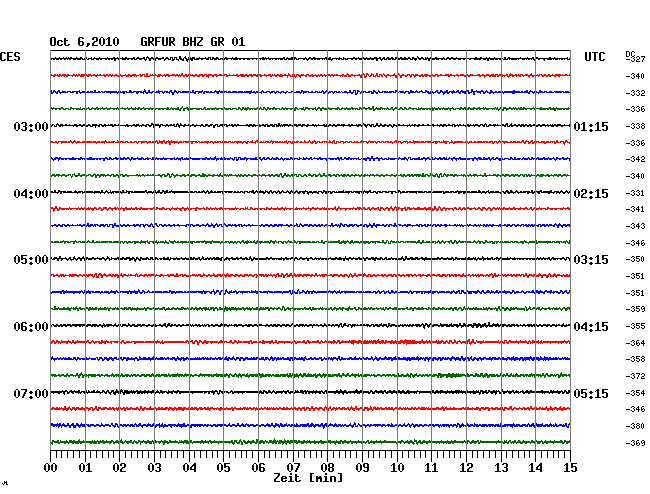Click the DC offset value '-331'
The width and height of the screenshot is (650, 494).
[635, 193]
